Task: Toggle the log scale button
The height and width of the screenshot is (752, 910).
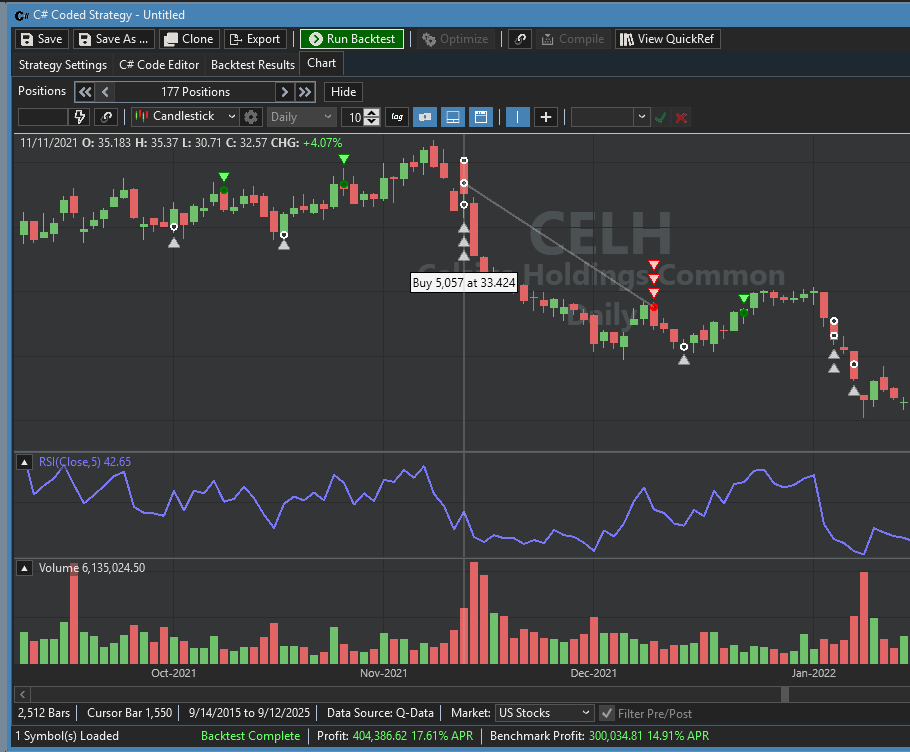Action: tap(397, 117)
